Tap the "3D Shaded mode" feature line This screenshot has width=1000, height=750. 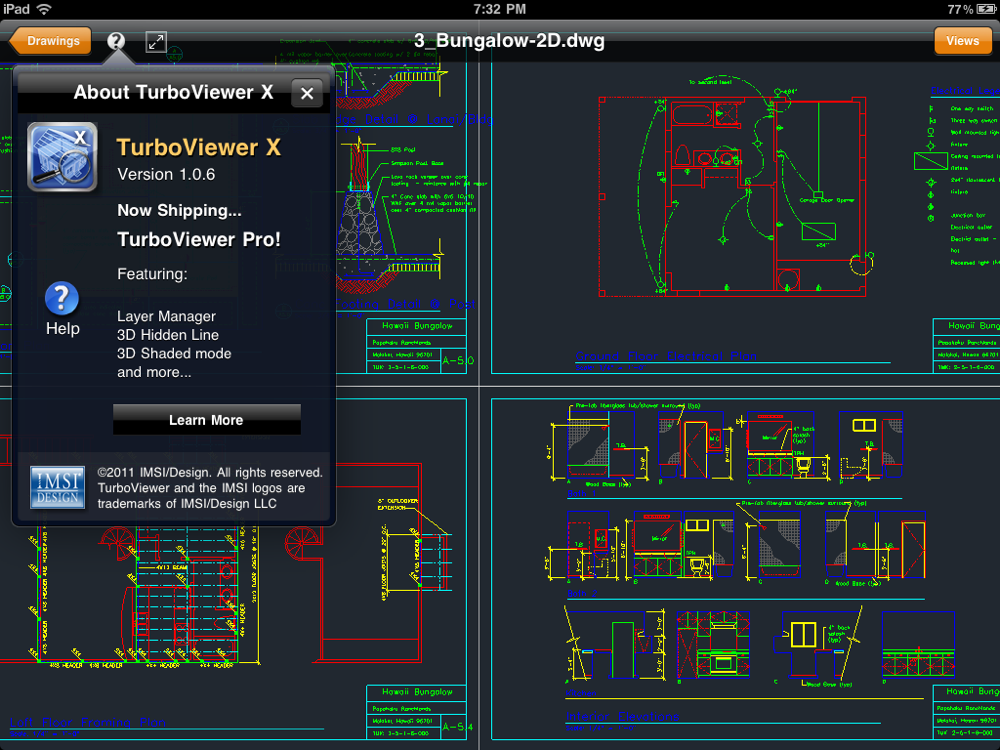[x=174, y=353]
